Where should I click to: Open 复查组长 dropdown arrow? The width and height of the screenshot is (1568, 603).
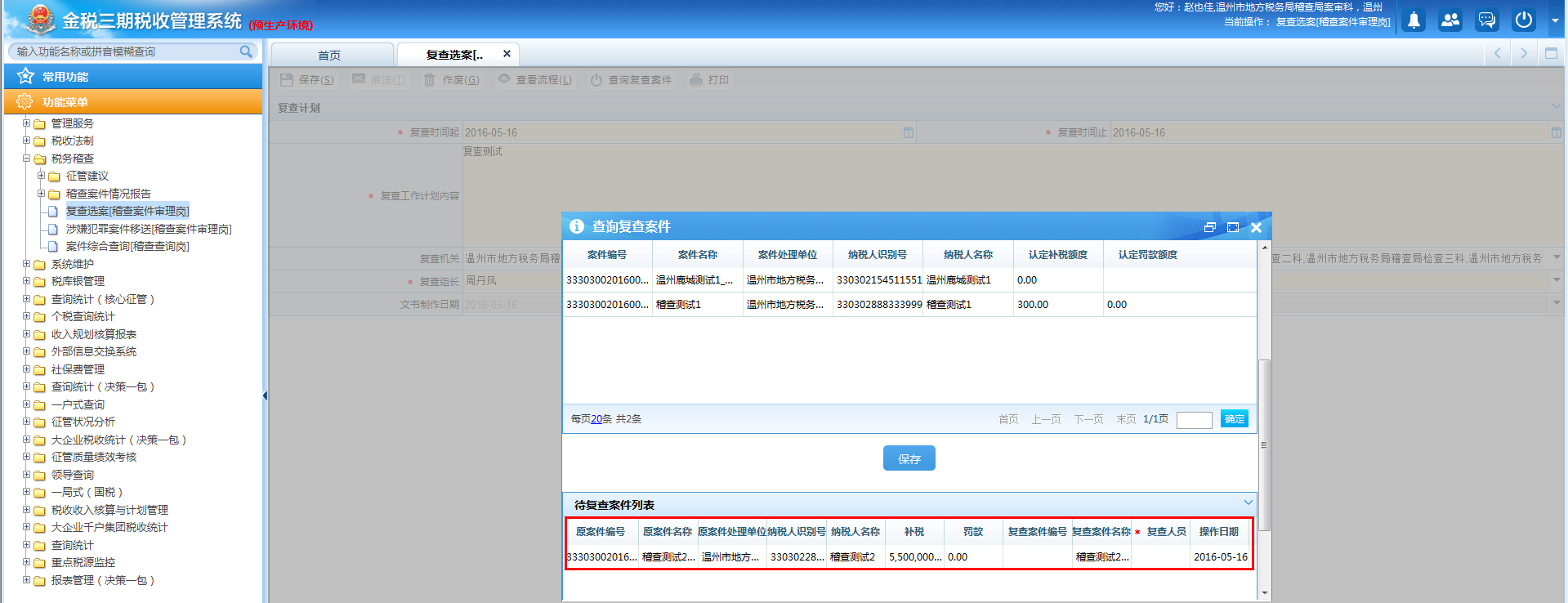tap(1557, 280)
